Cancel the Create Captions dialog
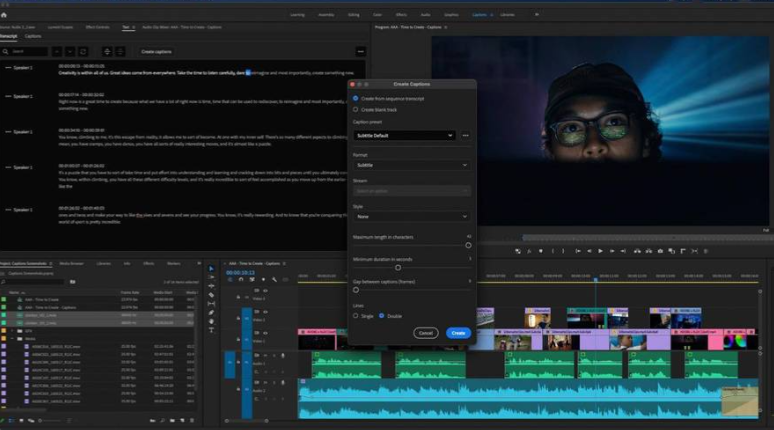 click(425, 333)
